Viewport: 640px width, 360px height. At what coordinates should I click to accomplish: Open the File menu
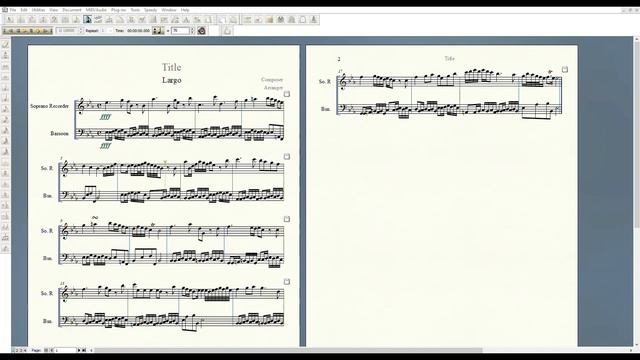coord(13,10)
